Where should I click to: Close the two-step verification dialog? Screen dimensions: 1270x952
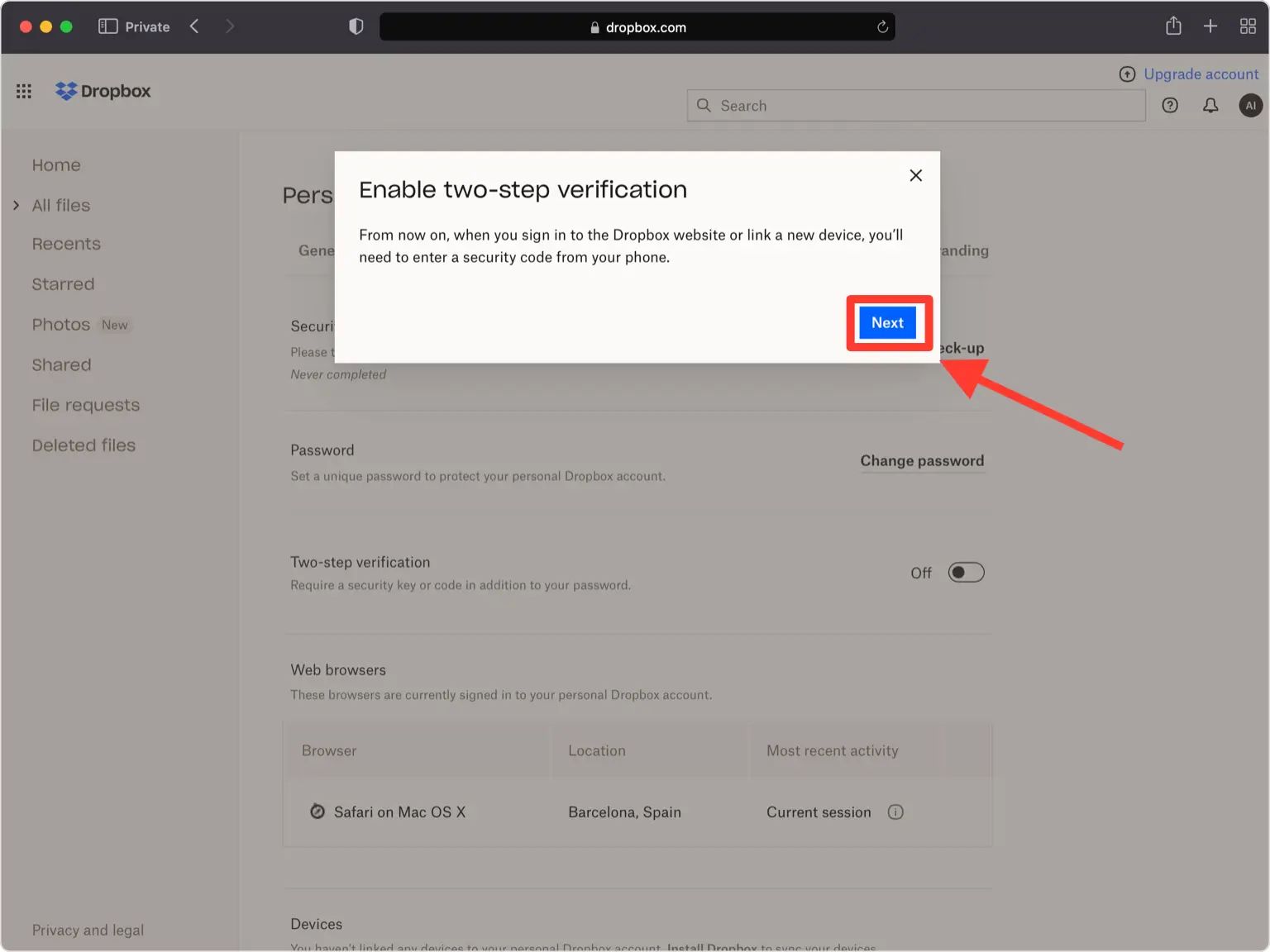(915, 175)
